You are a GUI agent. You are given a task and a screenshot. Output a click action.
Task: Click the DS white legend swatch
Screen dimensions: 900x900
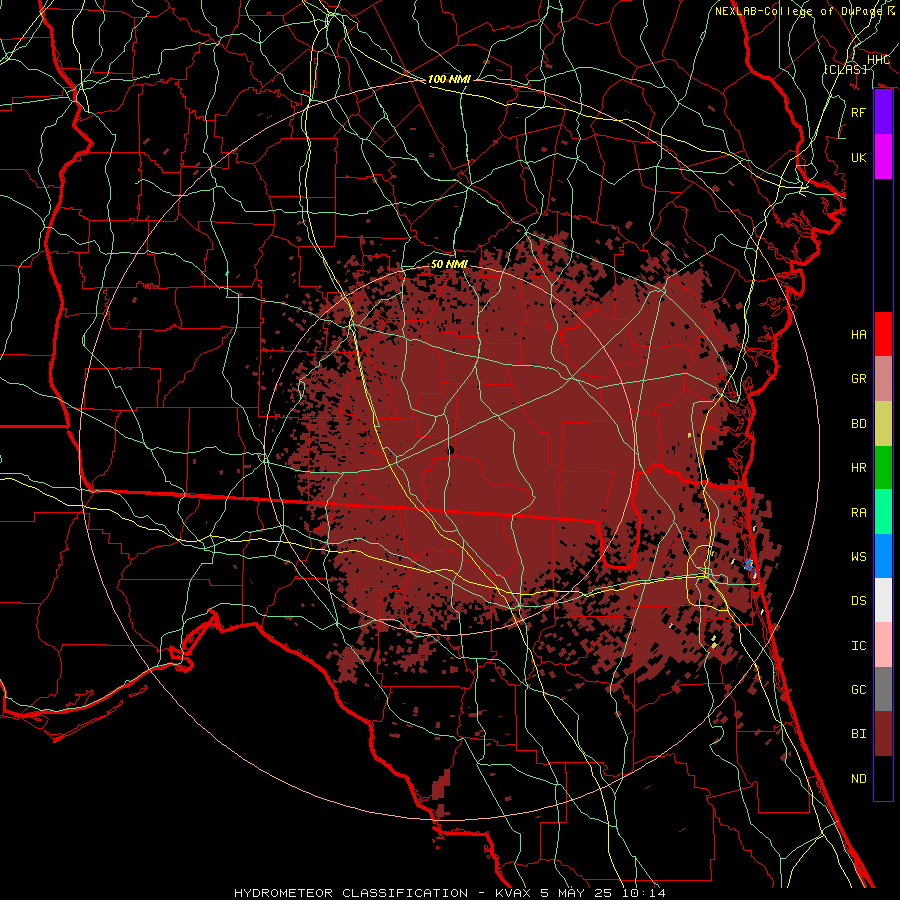[x=883, y=600]
